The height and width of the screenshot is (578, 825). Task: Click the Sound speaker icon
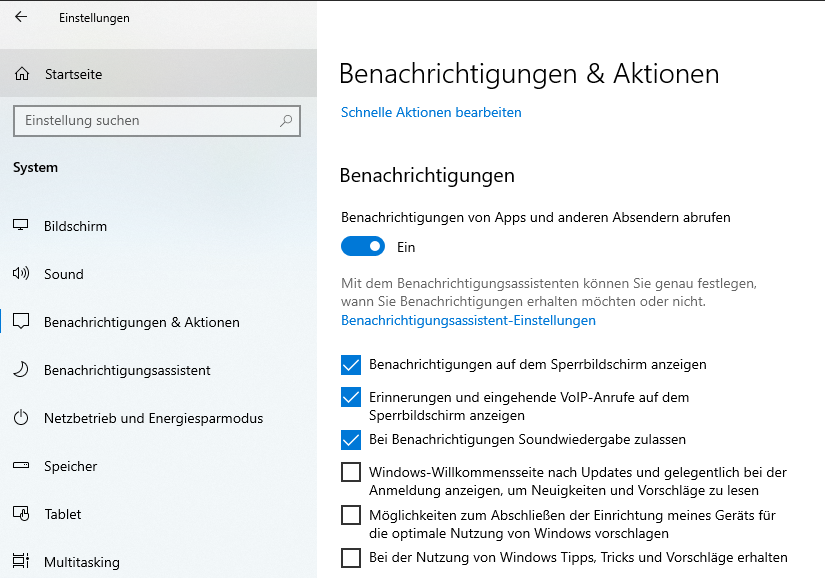[21, 273]
